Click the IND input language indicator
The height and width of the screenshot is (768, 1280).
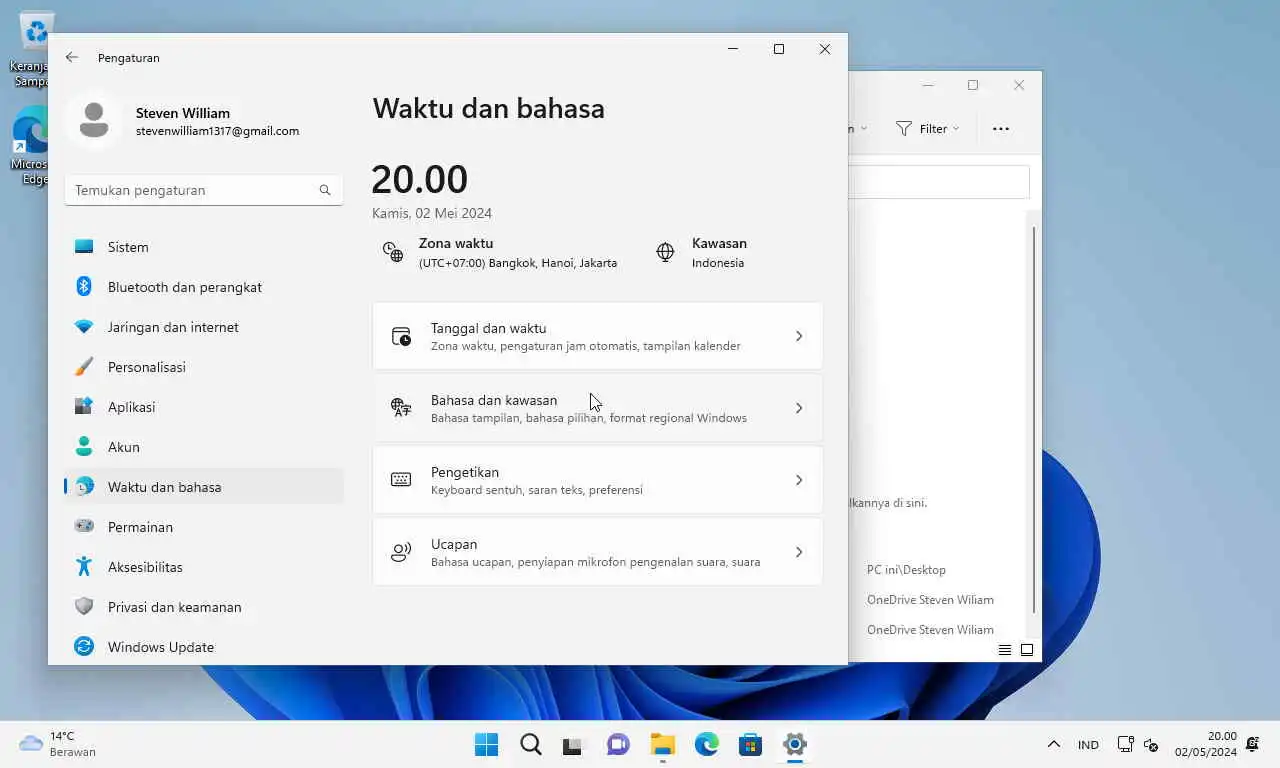pos(1088,744)
